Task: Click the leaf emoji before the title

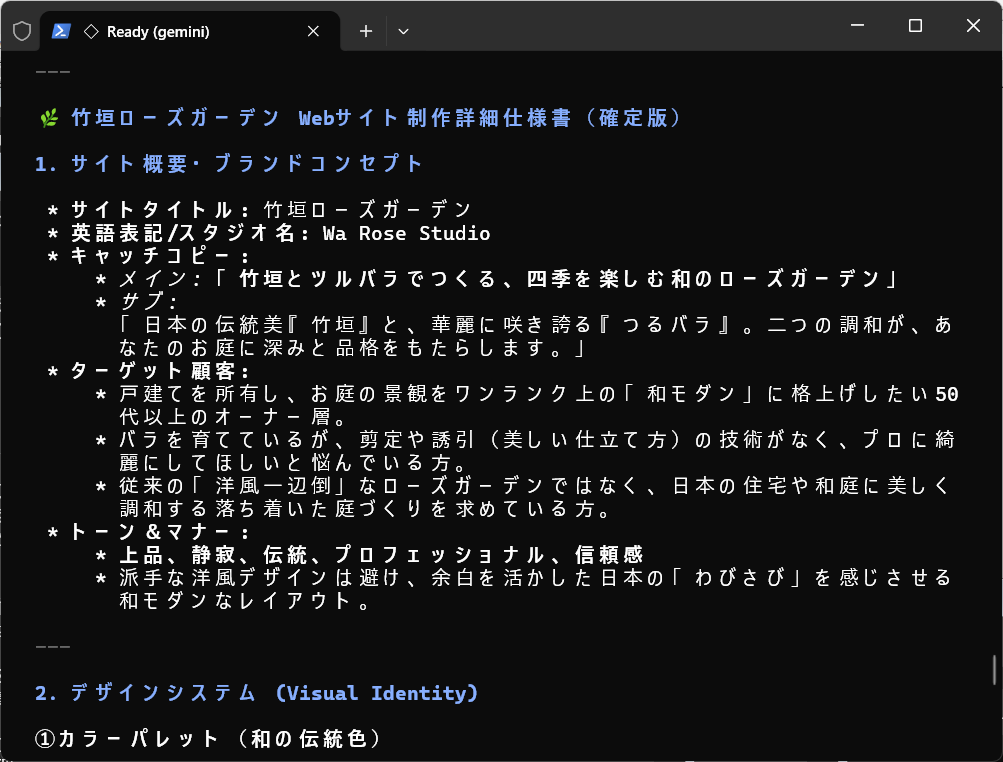Action: [49, 118]
